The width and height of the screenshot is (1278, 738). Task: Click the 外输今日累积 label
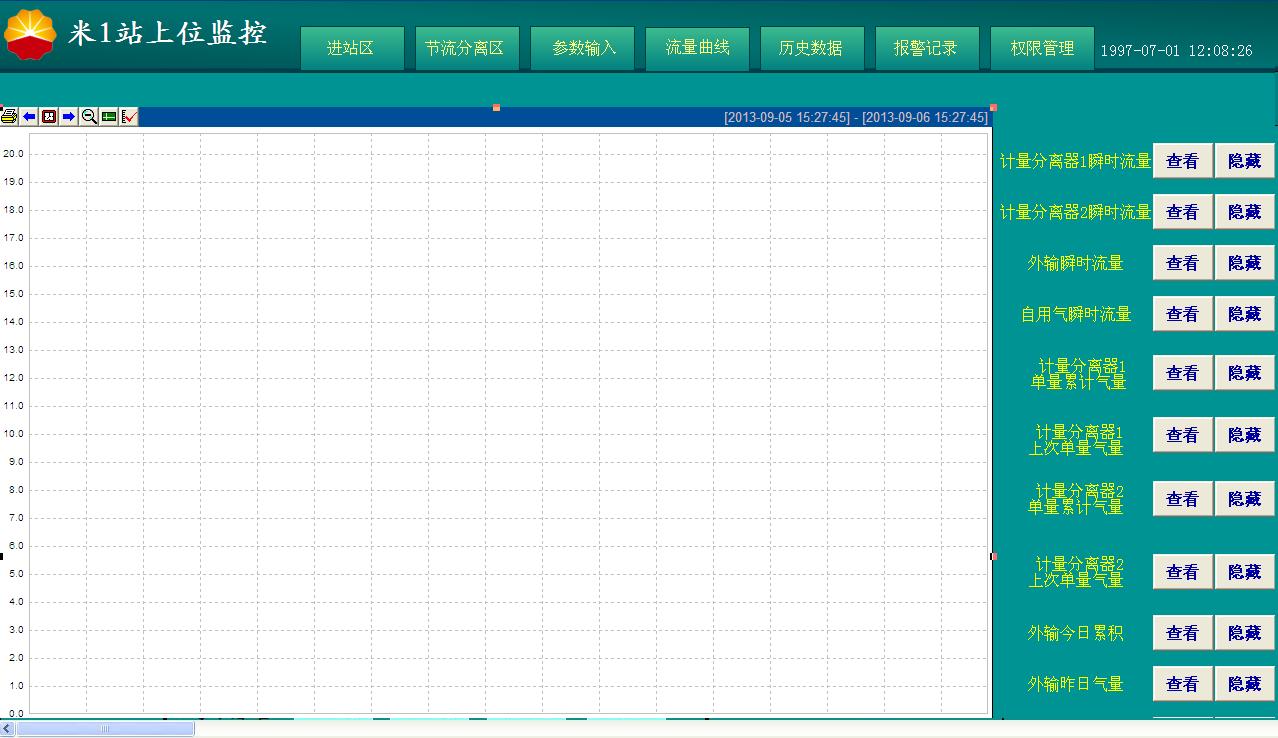pyautogui.click(x=1075, y=633)
